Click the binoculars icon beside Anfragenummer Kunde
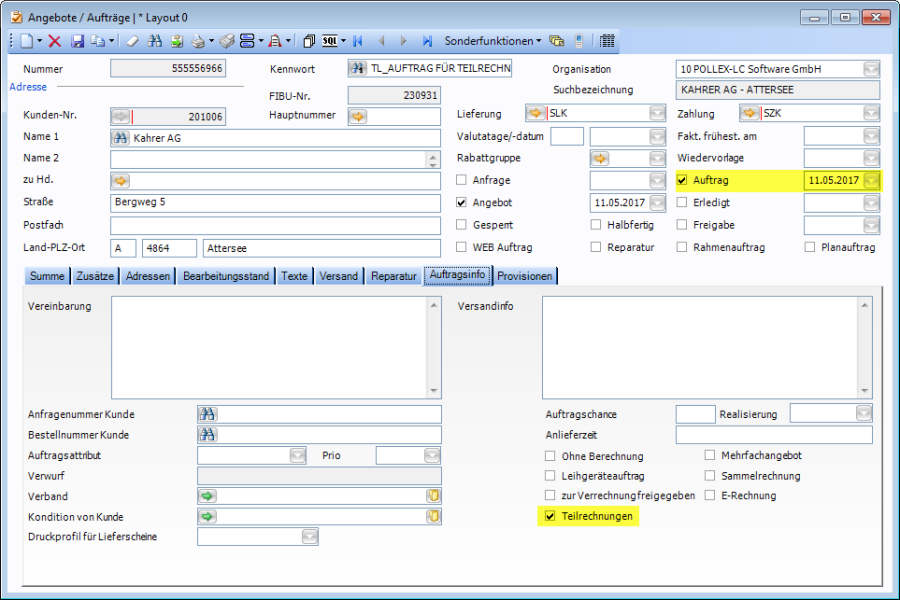Screen dimensions: 900x600 [x=208, y=414]
